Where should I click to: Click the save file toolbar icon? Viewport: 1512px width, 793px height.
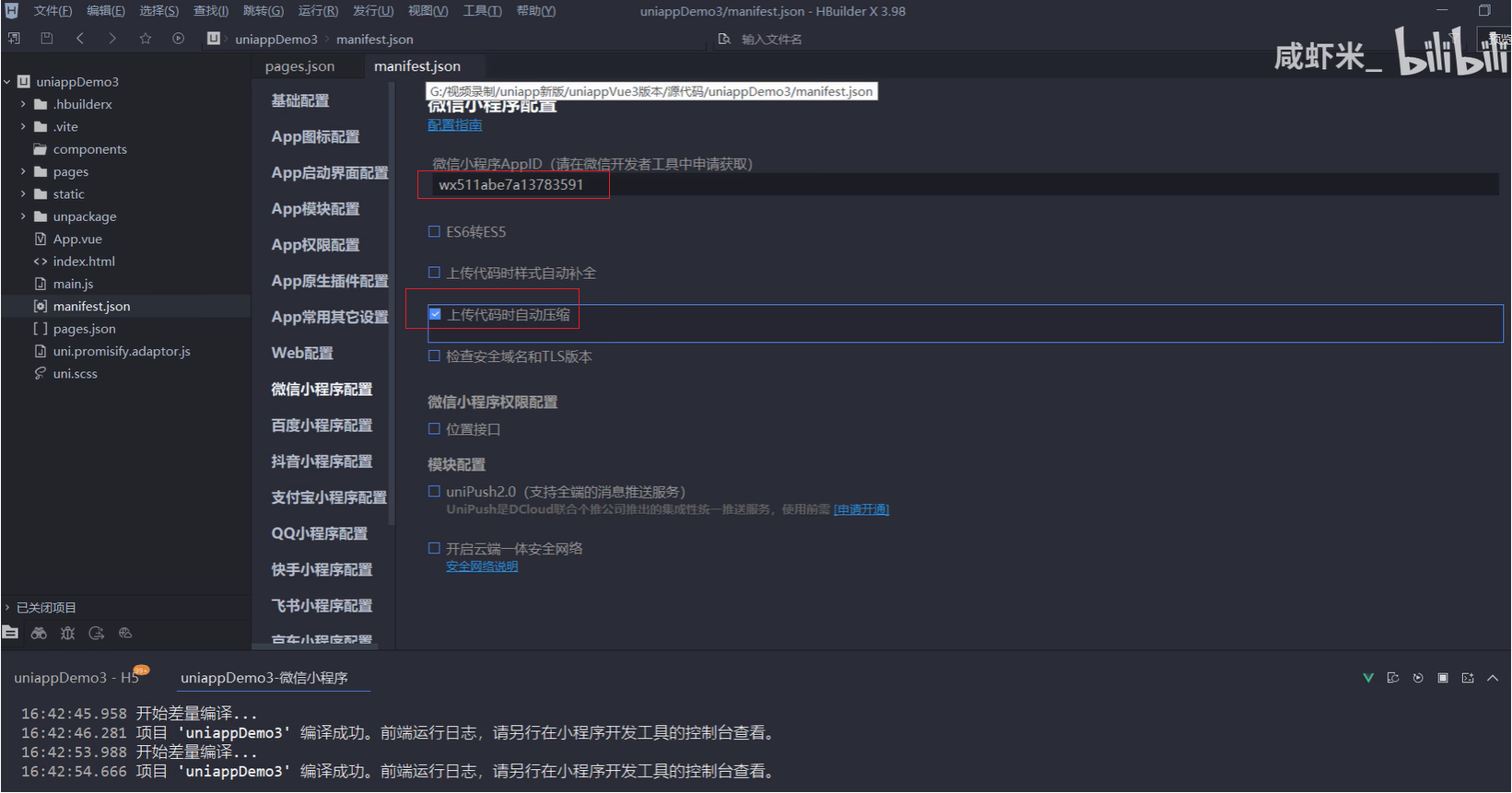(x=47, y=39)
